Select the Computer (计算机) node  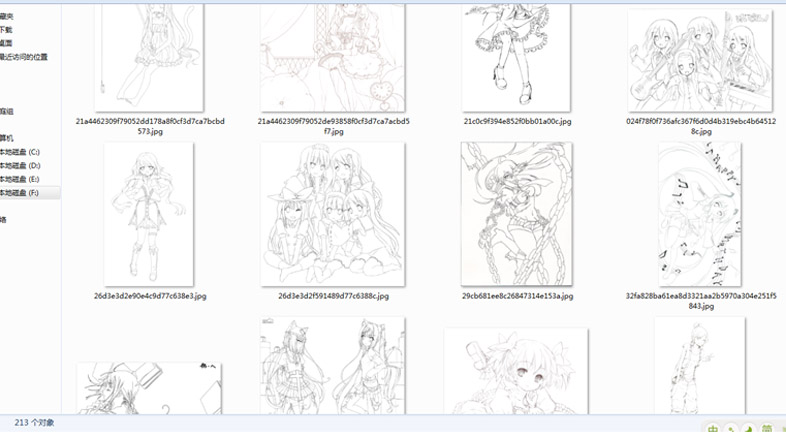tap(7, 138)
